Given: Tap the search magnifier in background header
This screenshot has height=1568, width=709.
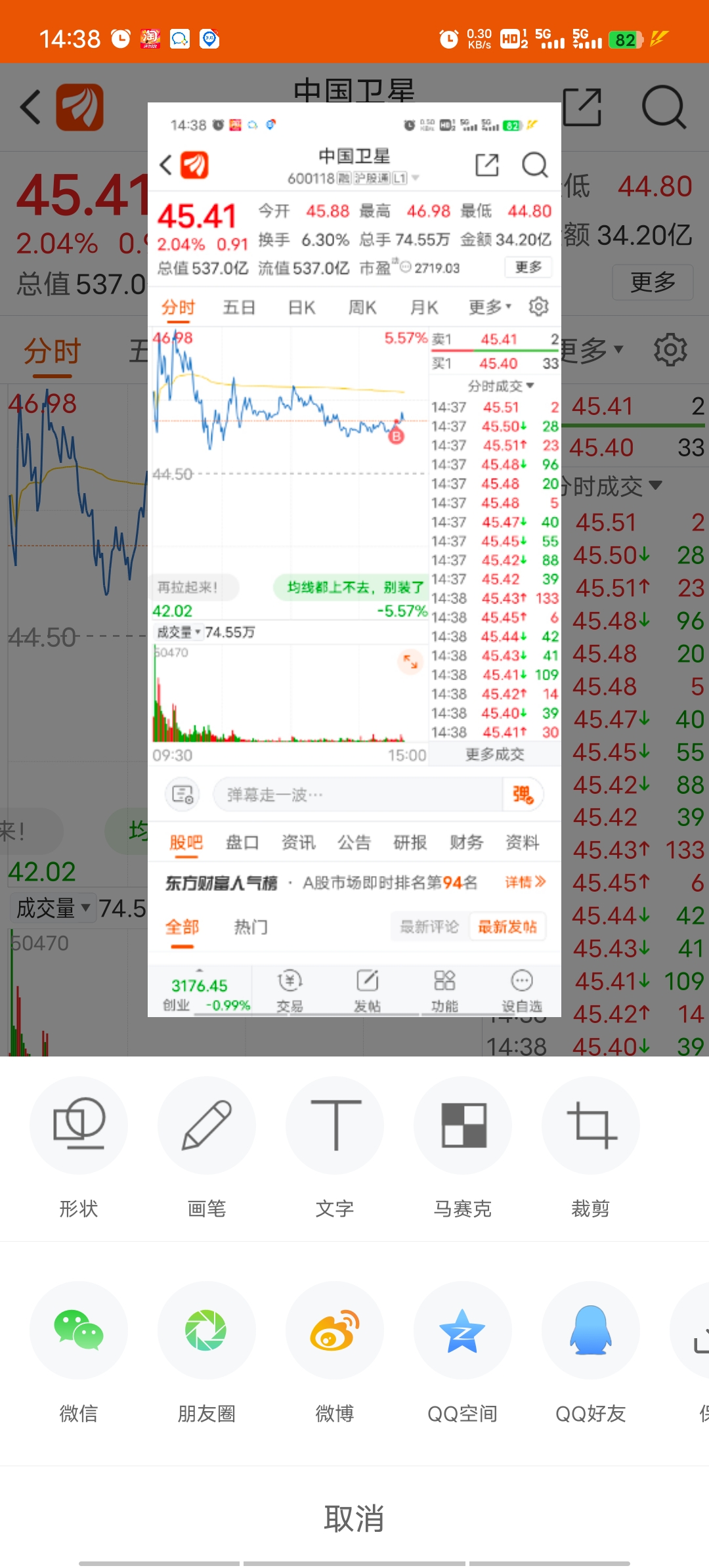Looking at the screenshot, I should tap(664, 107).
